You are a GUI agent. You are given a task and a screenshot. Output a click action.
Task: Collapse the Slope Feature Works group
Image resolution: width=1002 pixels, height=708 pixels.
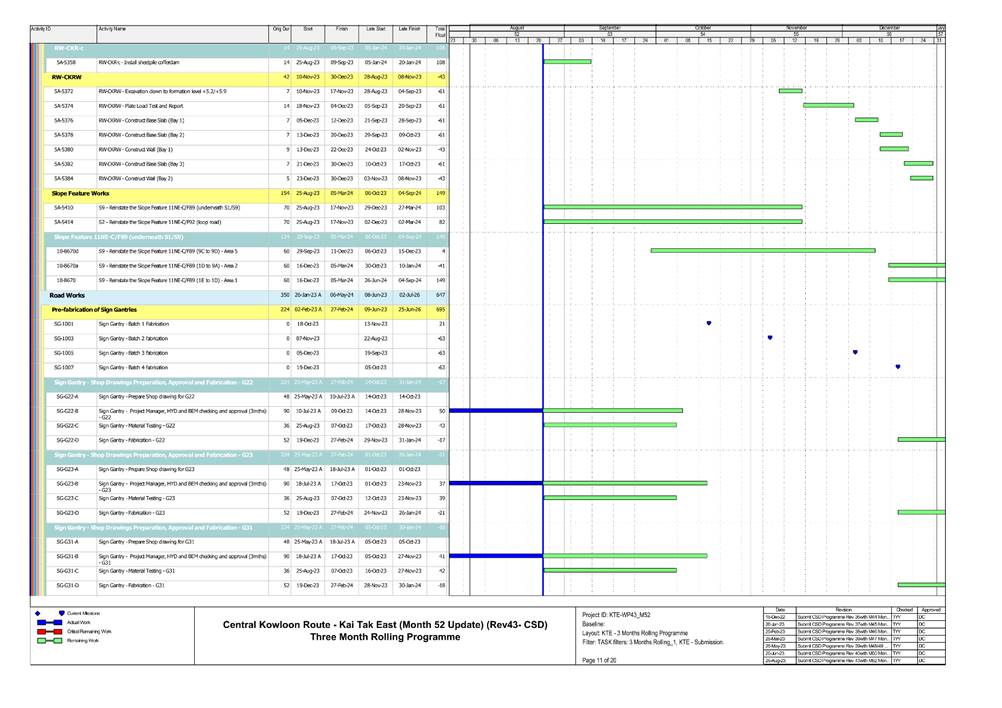[80, 193]
